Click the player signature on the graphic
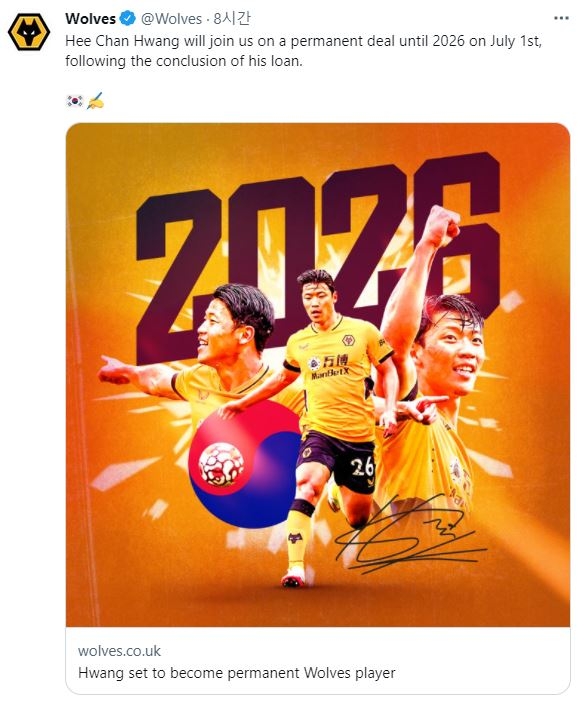Screen dimensions: 585x703 point(409,535)
